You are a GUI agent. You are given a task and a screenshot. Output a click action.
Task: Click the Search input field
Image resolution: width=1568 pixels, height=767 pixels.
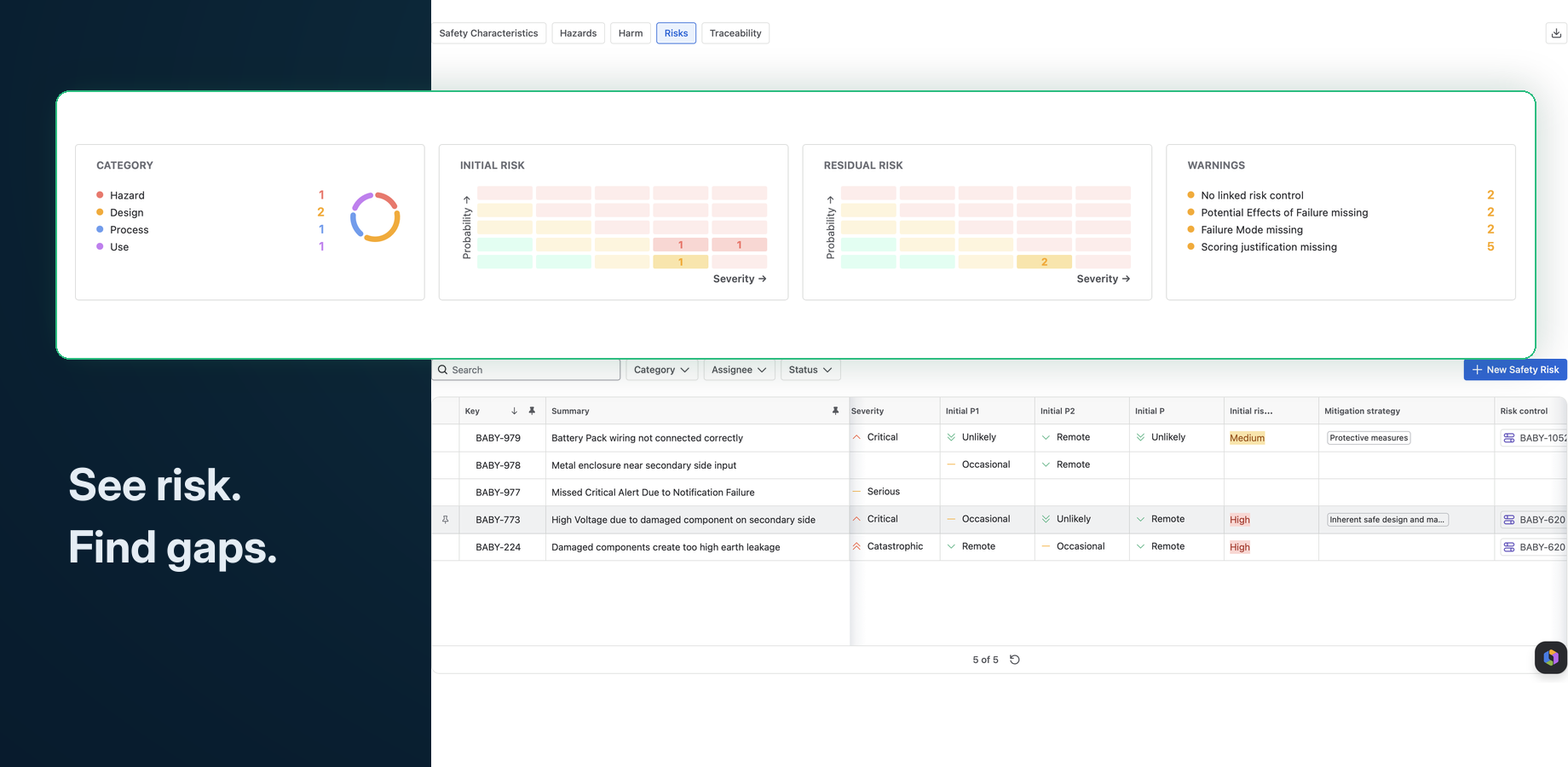point(527,370)
